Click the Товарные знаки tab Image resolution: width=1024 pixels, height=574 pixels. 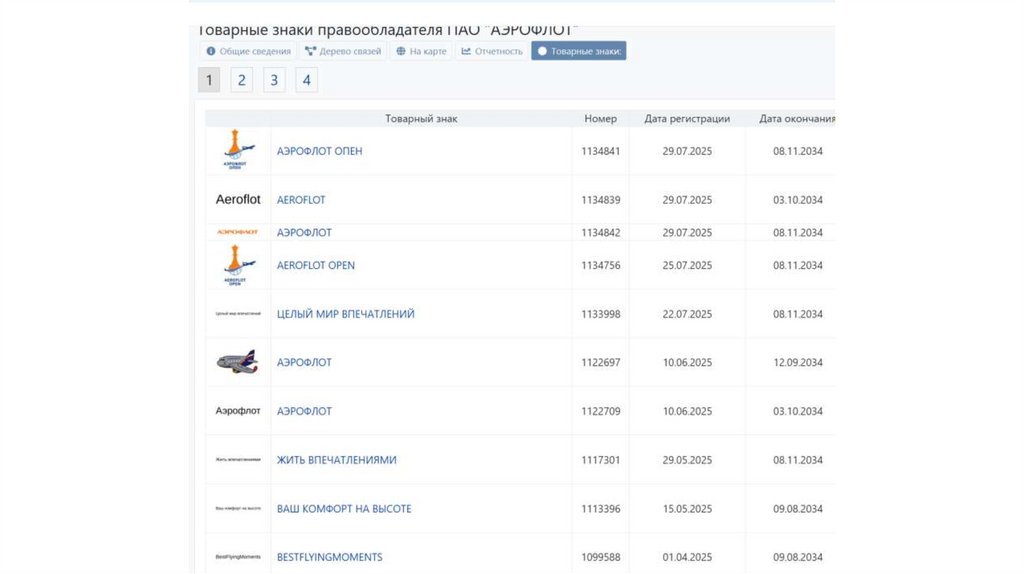(579, 51)
